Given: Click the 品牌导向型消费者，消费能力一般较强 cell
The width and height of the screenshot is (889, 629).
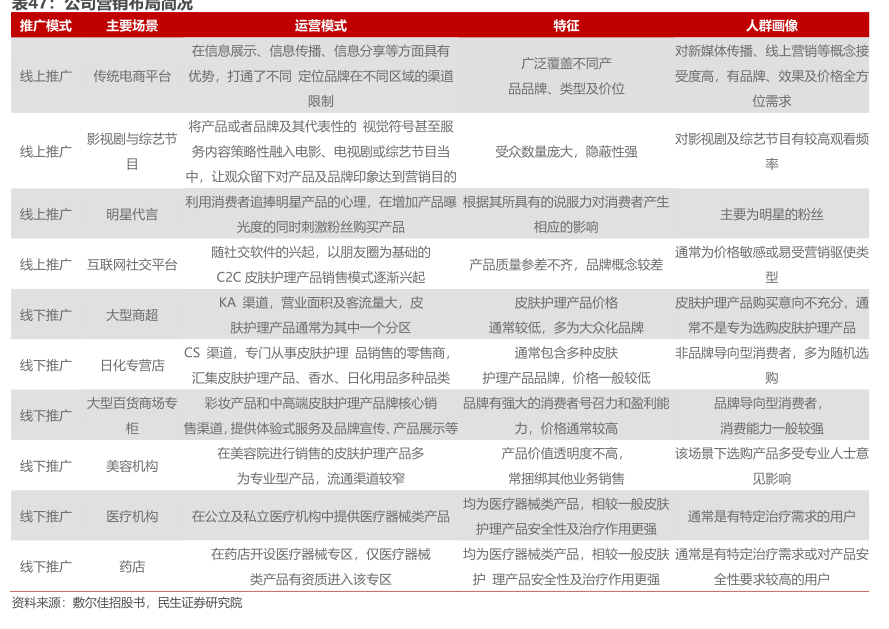Looking at the screenshot, I should pyautogui.click(x=772, y=416).
